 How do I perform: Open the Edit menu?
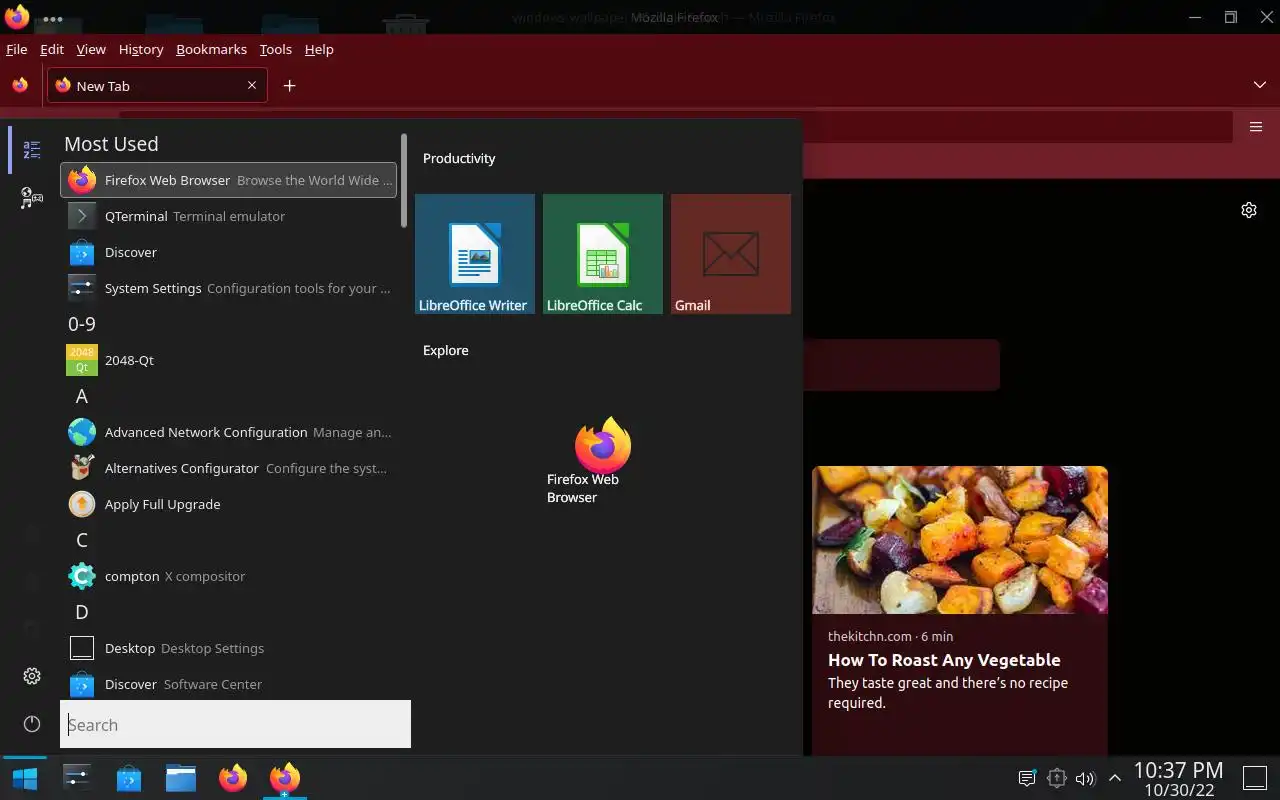(52, 49)
